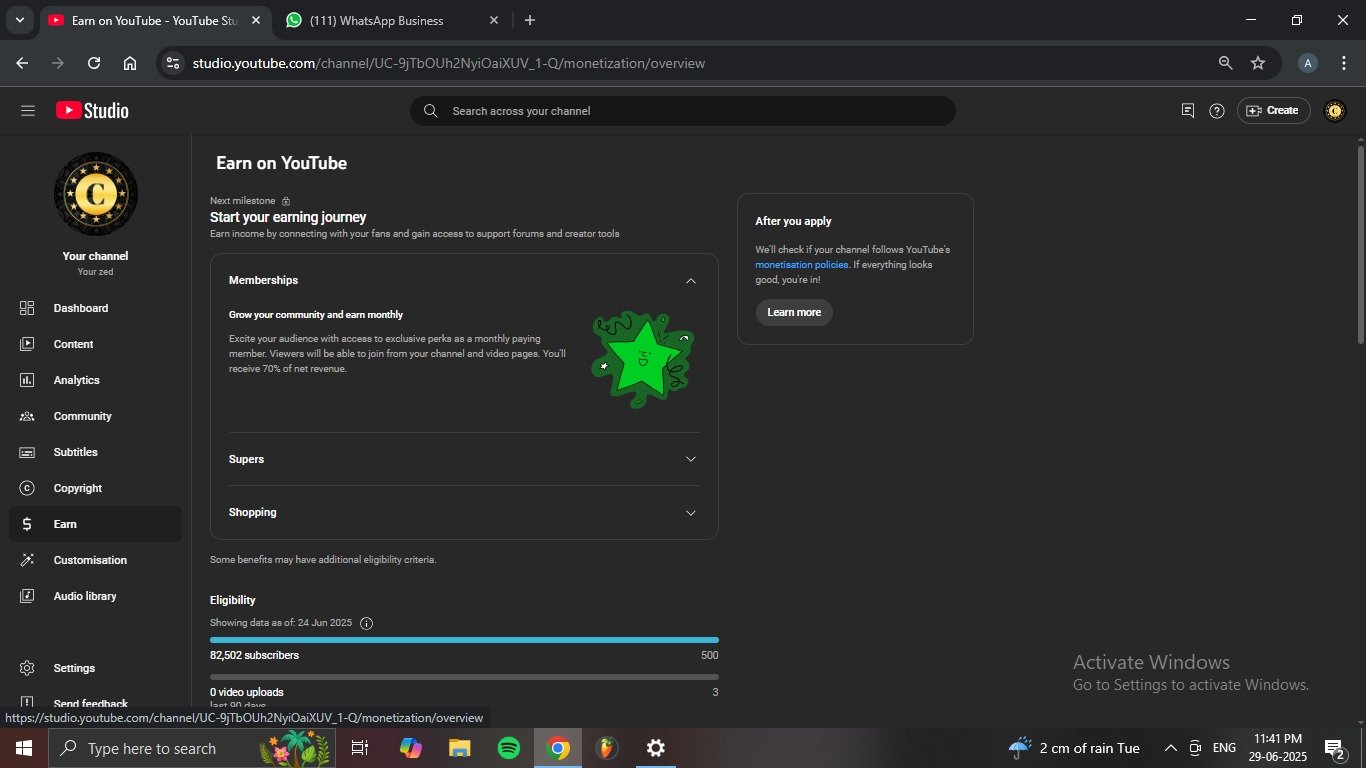The width and height of the screenshot is (1366, 768).
Task: Open the YouTube Studio hamburger menu
Action: click(x=28, y=111)
